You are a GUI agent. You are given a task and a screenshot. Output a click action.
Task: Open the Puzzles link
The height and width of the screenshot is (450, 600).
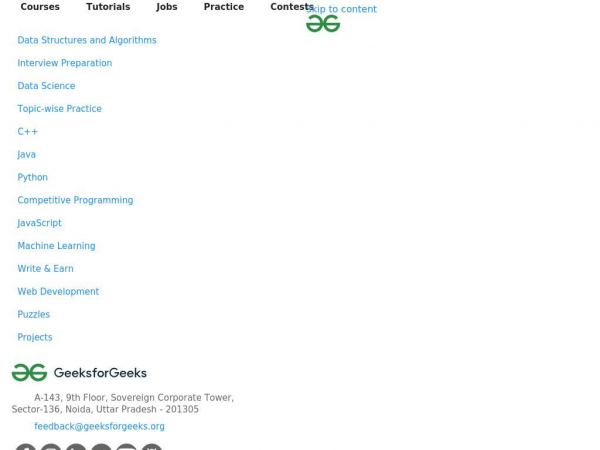click(x=34, y=314)
